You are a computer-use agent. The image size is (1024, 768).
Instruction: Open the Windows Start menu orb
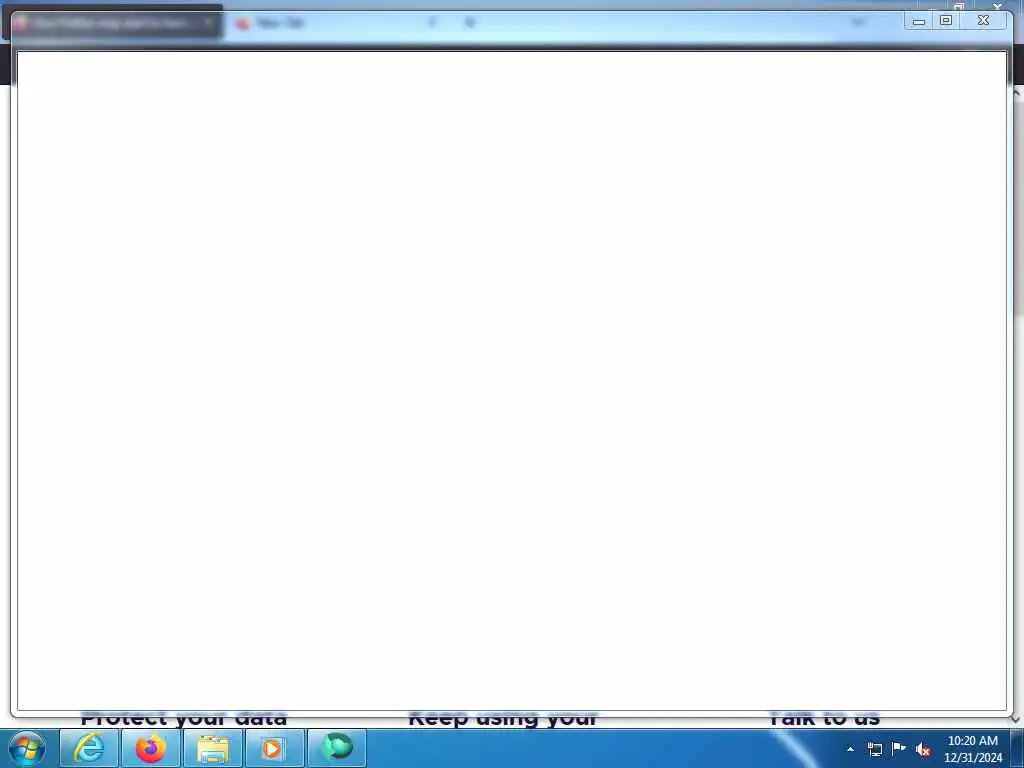26,748
